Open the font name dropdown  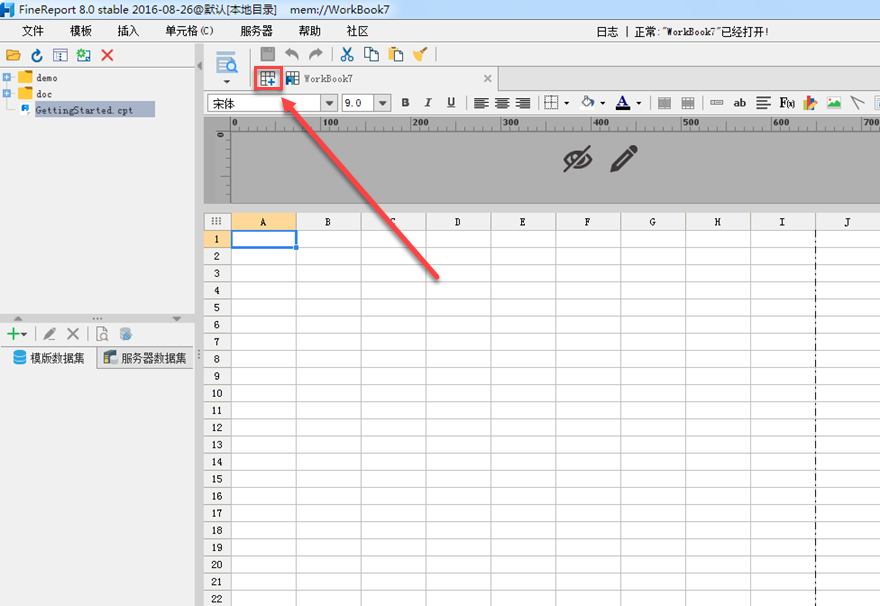pos(329,103)
